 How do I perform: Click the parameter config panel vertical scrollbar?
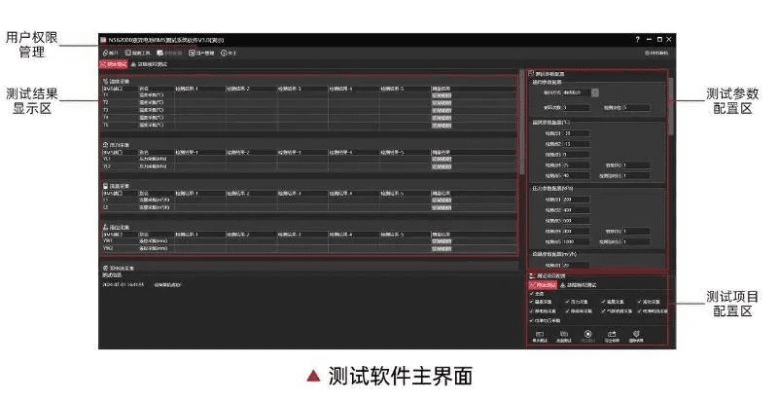coord(671,107)
